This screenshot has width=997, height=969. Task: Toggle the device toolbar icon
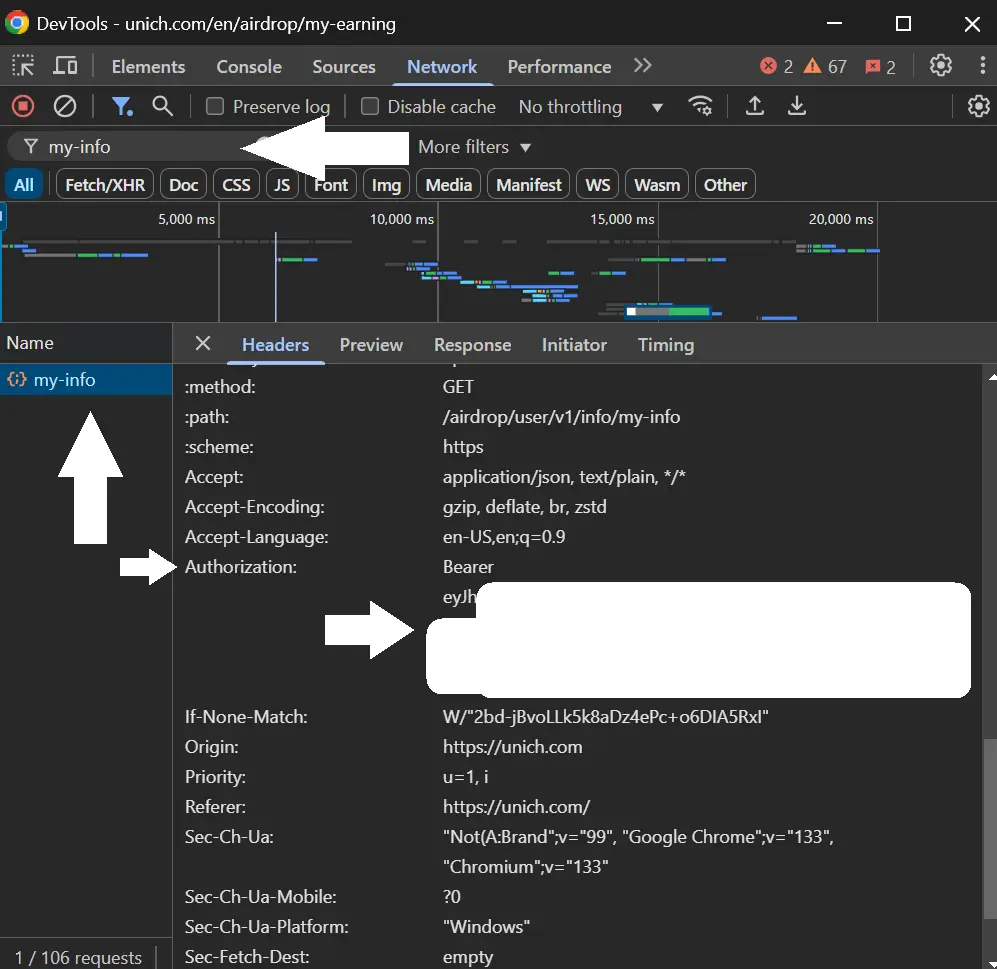(x=65, y=65)
